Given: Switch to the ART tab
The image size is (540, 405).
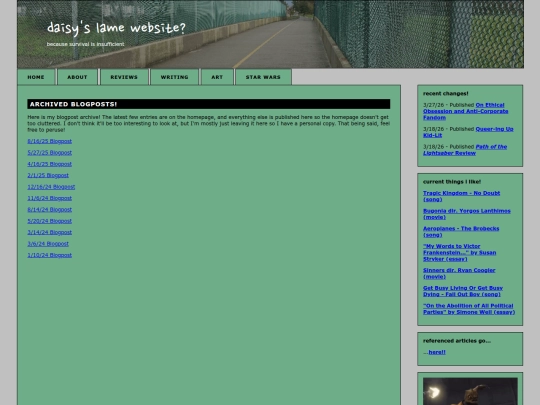Looking at the screenshot, I should 217,77.
